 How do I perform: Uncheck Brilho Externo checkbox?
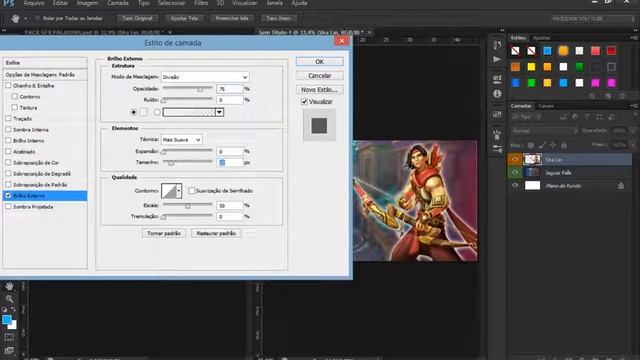coord(8,196)
